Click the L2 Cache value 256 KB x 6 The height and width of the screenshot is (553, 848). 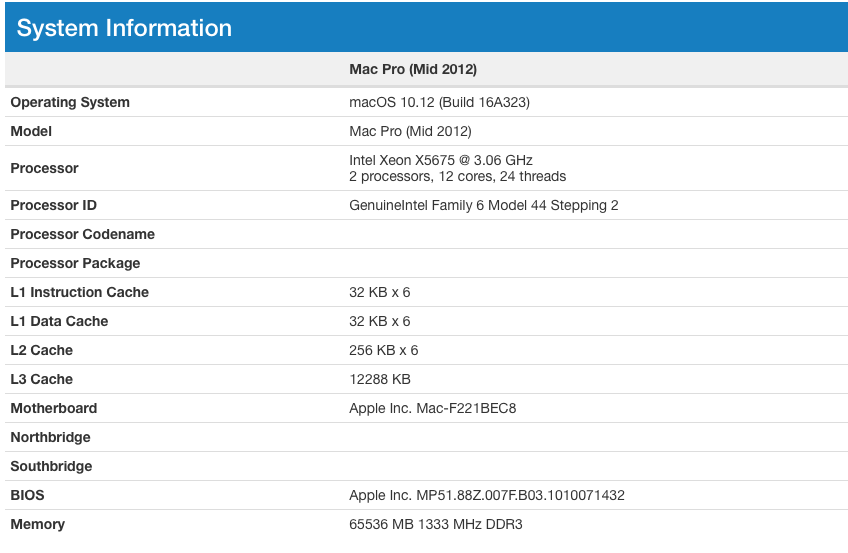click(x=383, y=350)
